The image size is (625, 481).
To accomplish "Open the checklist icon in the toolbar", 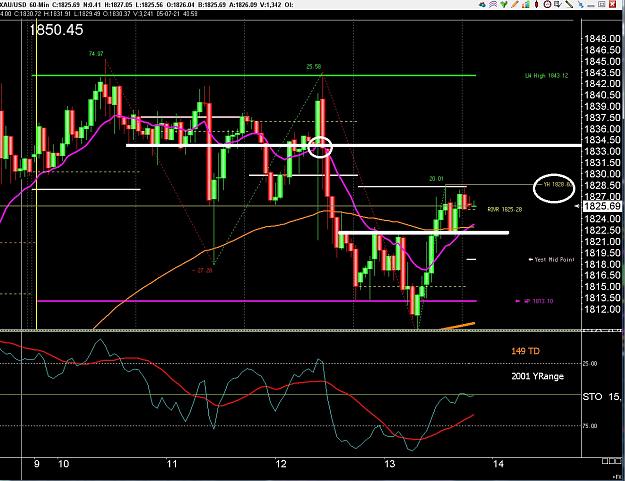I will pyautogui.click(x=558, y=4).
